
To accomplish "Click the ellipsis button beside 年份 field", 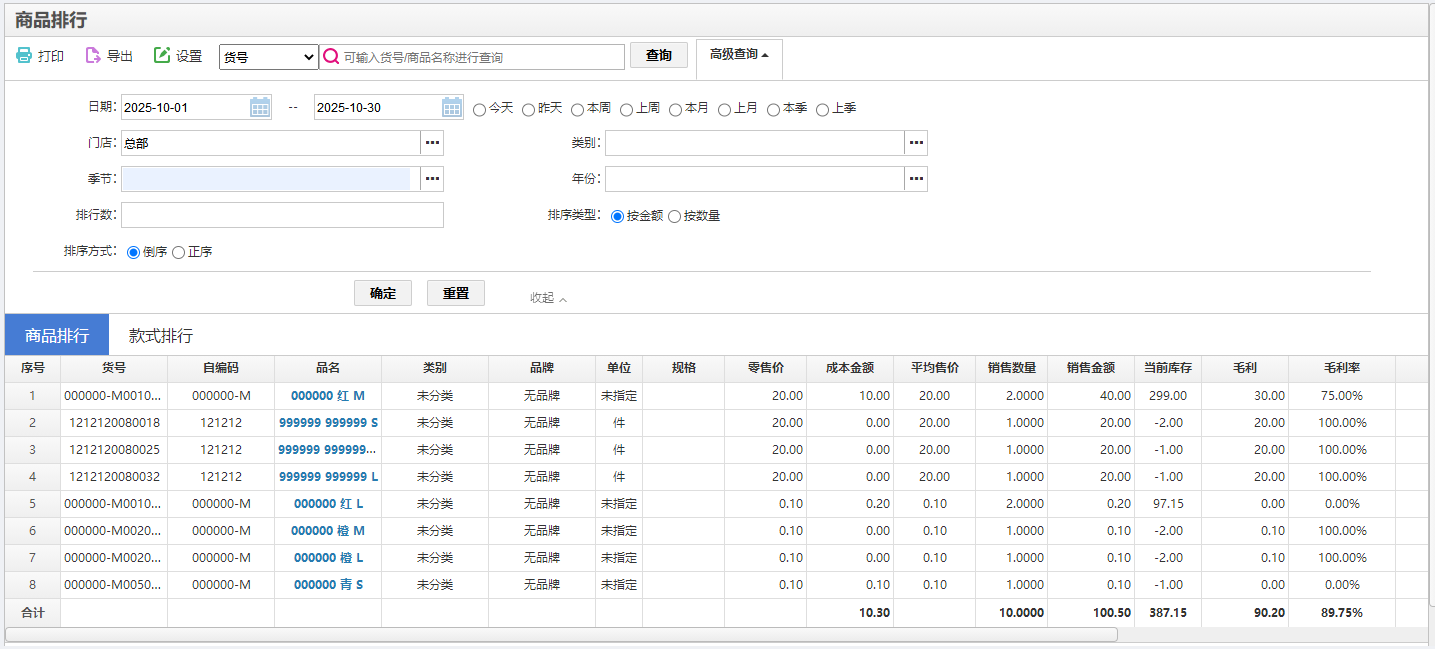I will [916, 179].
